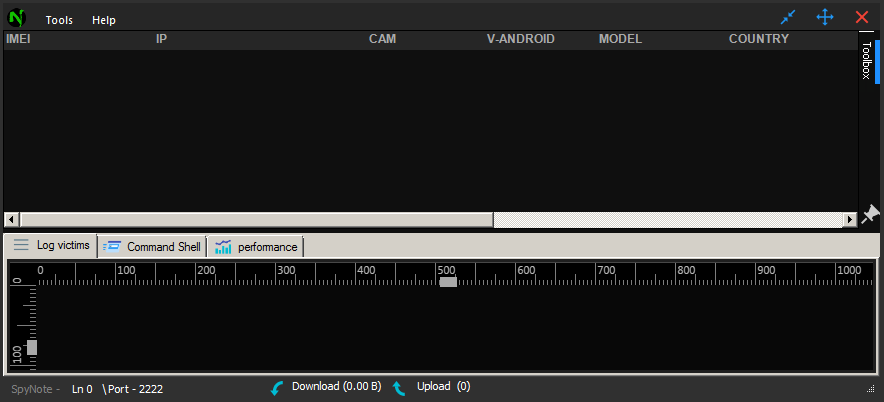This screenshot has height=402, width=884.
Task: Click the blue four-way move icon
Action: 825,17
